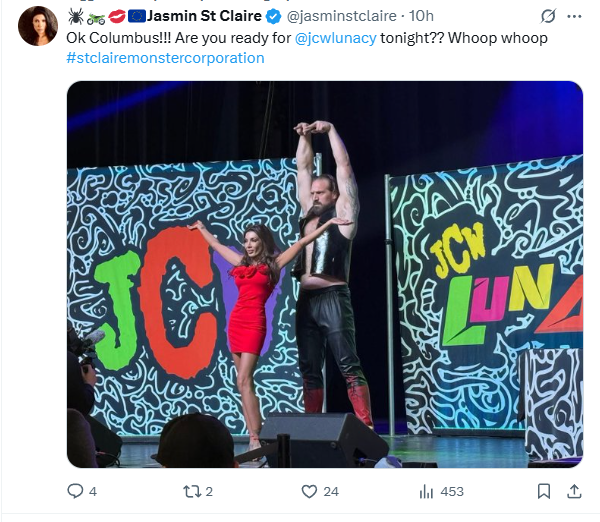Open Jasmin St Claire's profile avatar

click(x=38, y=26)
